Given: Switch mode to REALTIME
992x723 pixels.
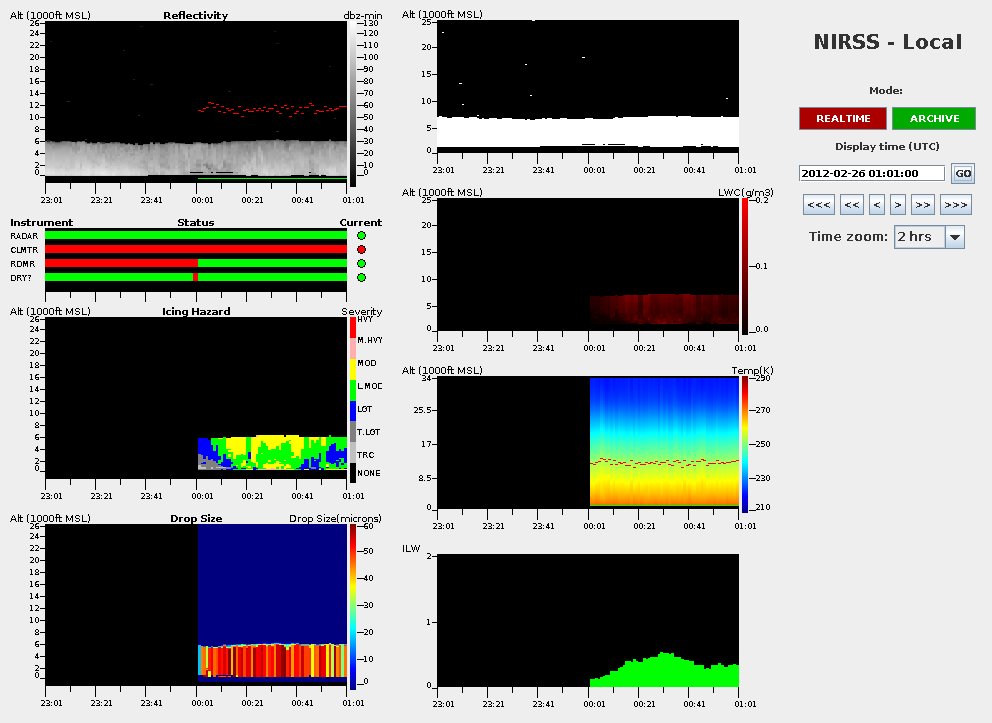Looking at the screenshot, I should (842, 119).
